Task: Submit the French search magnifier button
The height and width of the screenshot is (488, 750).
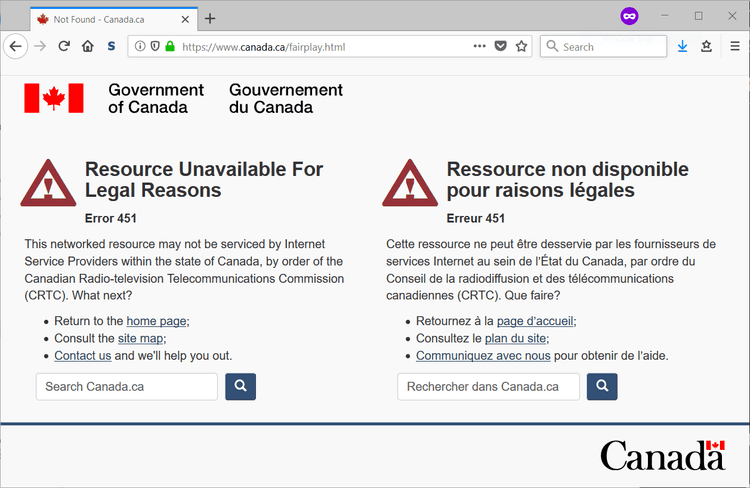Action: coord(602,387)
